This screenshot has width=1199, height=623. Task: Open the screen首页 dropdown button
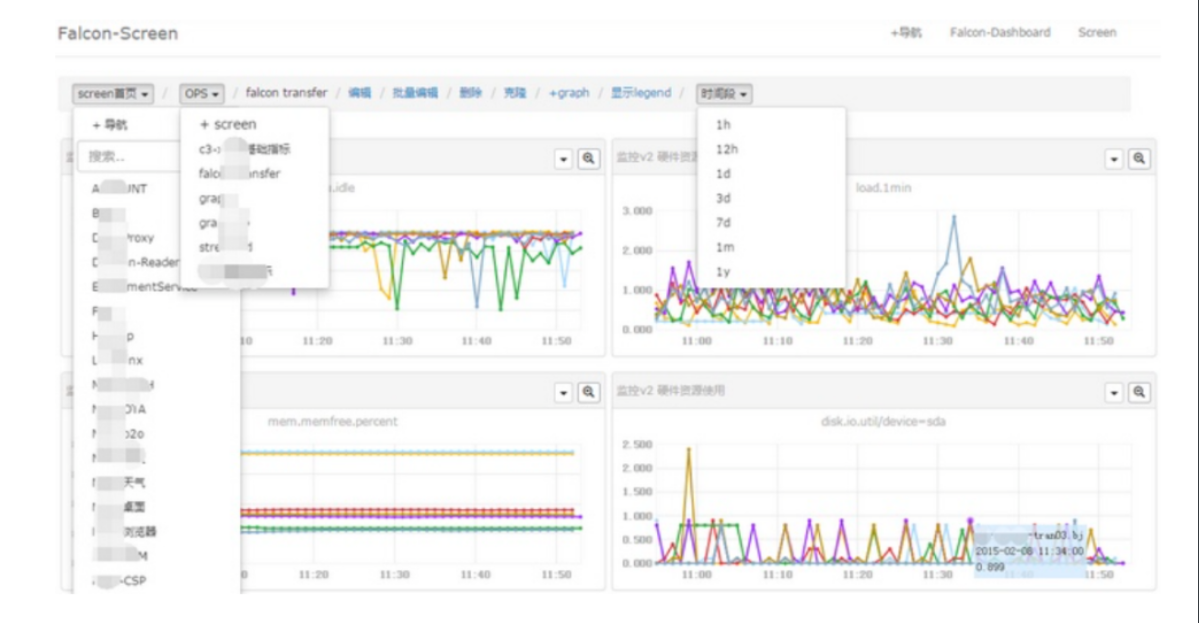tap(113, 93)
